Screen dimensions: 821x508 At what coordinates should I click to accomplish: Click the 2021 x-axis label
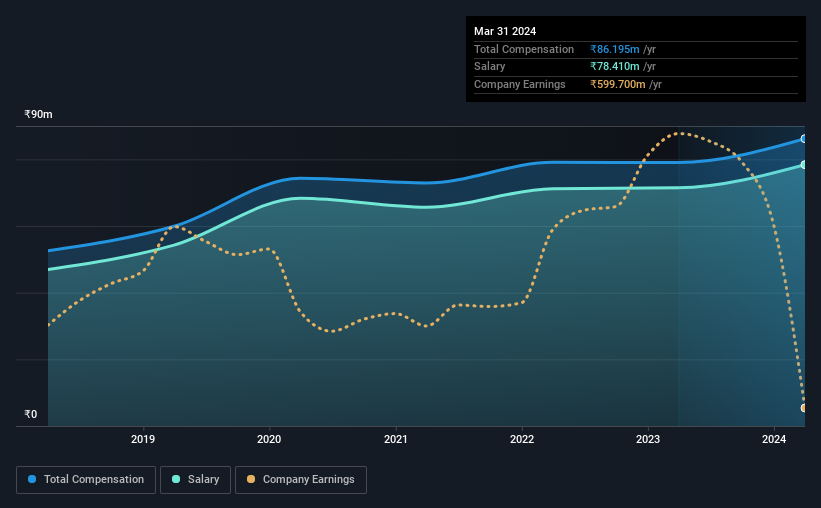(x=395, y=439)
